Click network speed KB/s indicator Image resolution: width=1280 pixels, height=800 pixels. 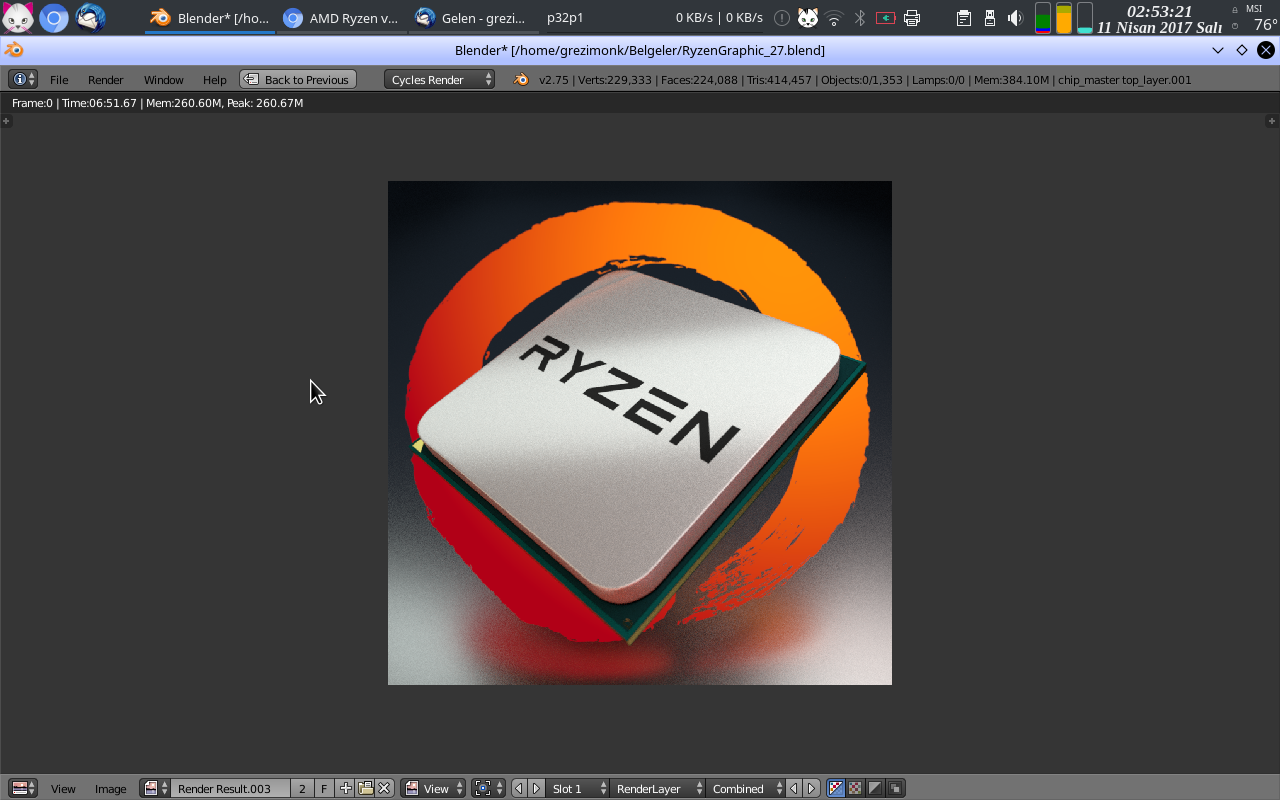point(719,18)
